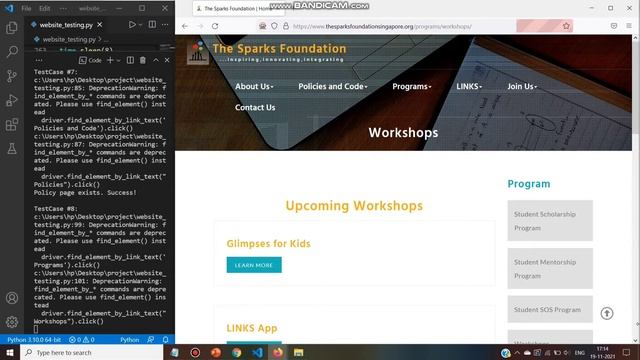Open the Code terminal selector
640x360 pixels.
tap(90, 60)
